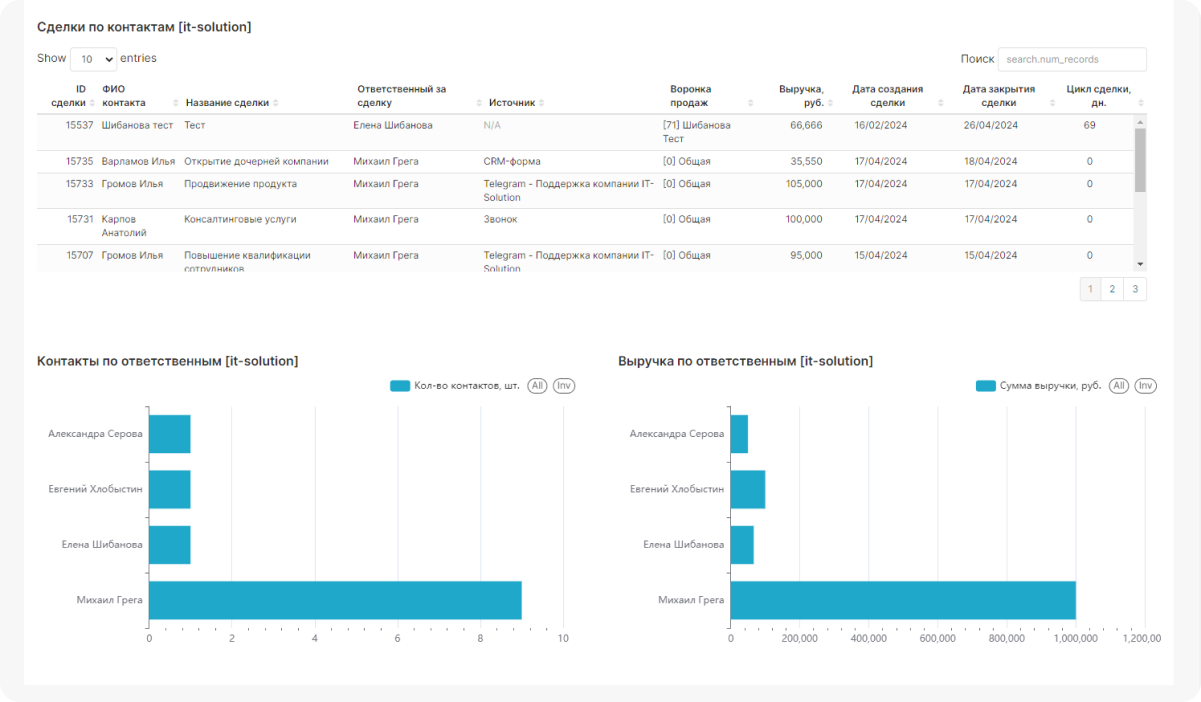Sort by Воронка продаж column
This screenshot has width=1201, height=702.
tap(710, 96)
